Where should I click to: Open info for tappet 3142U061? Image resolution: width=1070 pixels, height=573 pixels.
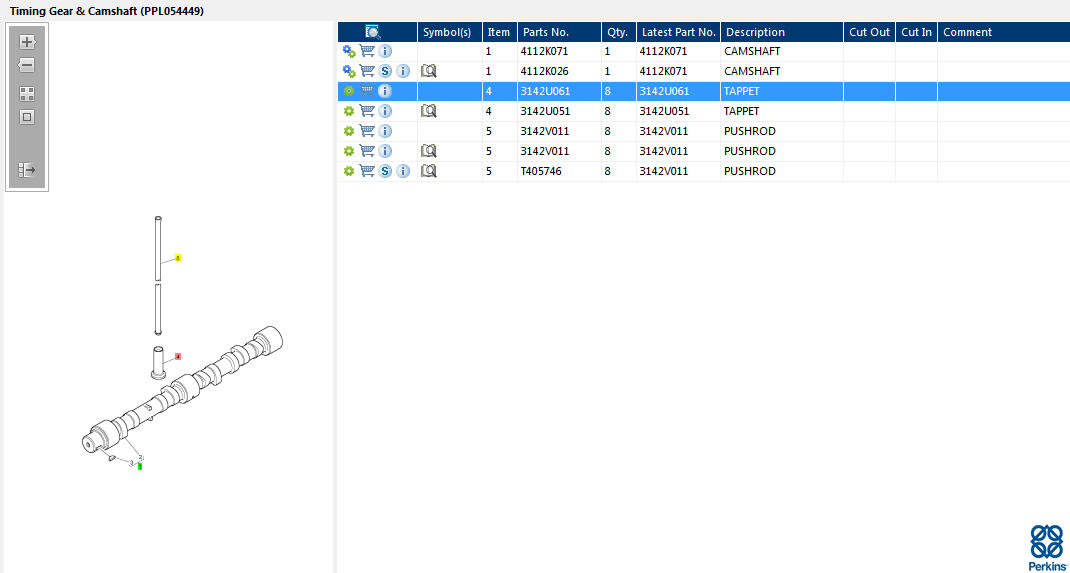(385, 91)
